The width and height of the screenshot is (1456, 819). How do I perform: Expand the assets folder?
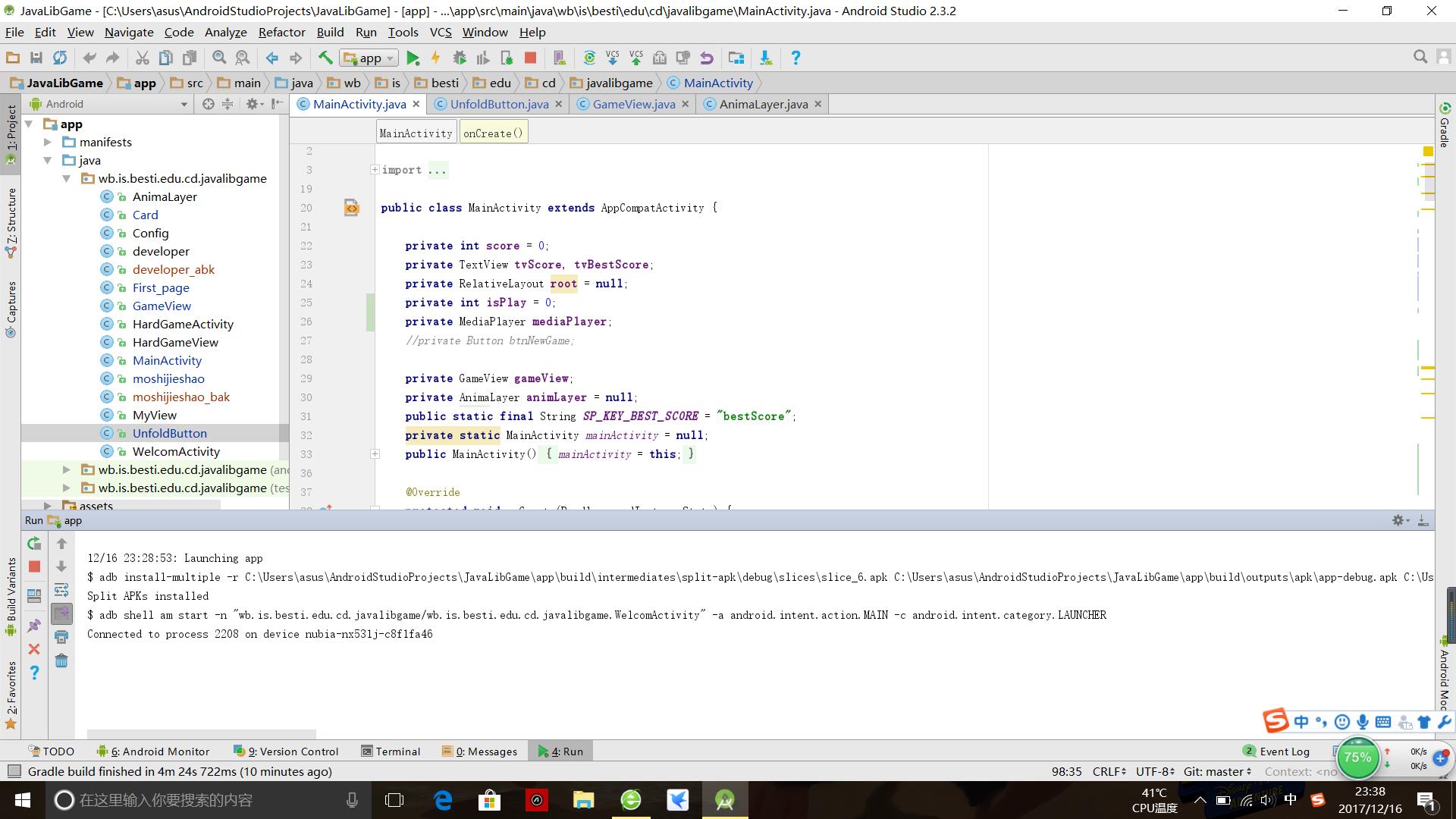tap(47, 505)
